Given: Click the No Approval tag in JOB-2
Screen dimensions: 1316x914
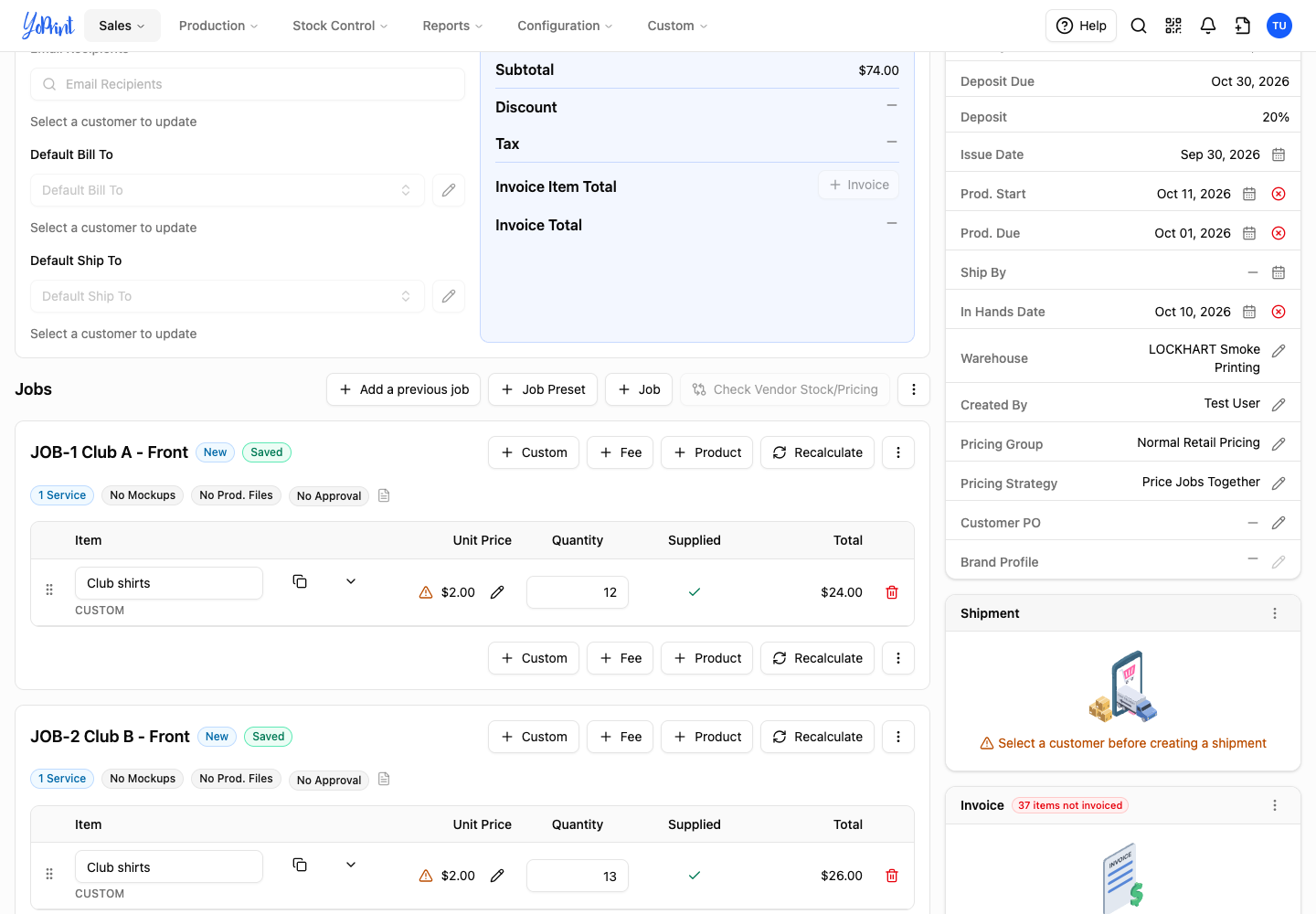Looking at the screenshot, I should (x=329, y=780).
